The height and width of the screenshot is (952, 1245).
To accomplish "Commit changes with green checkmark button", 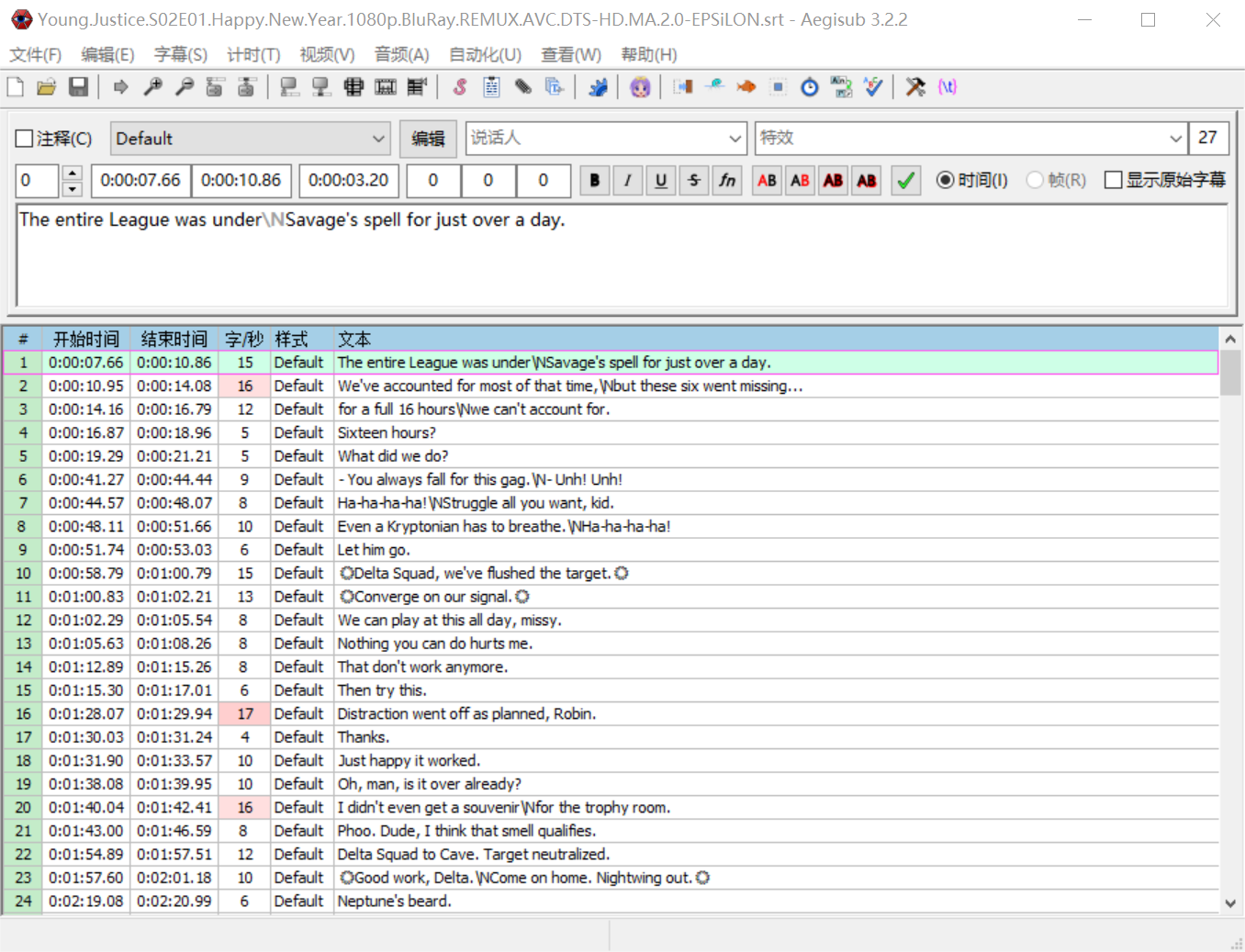I will (x=905, y=180).
